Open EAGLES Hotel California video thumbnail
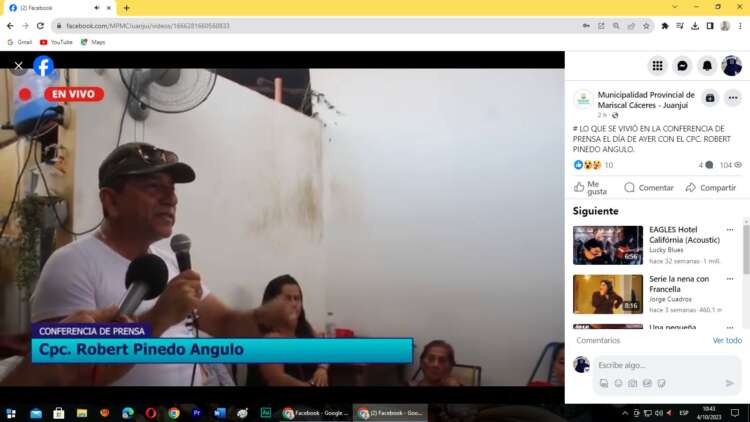The image size is (750, 422). pos(607,245)
